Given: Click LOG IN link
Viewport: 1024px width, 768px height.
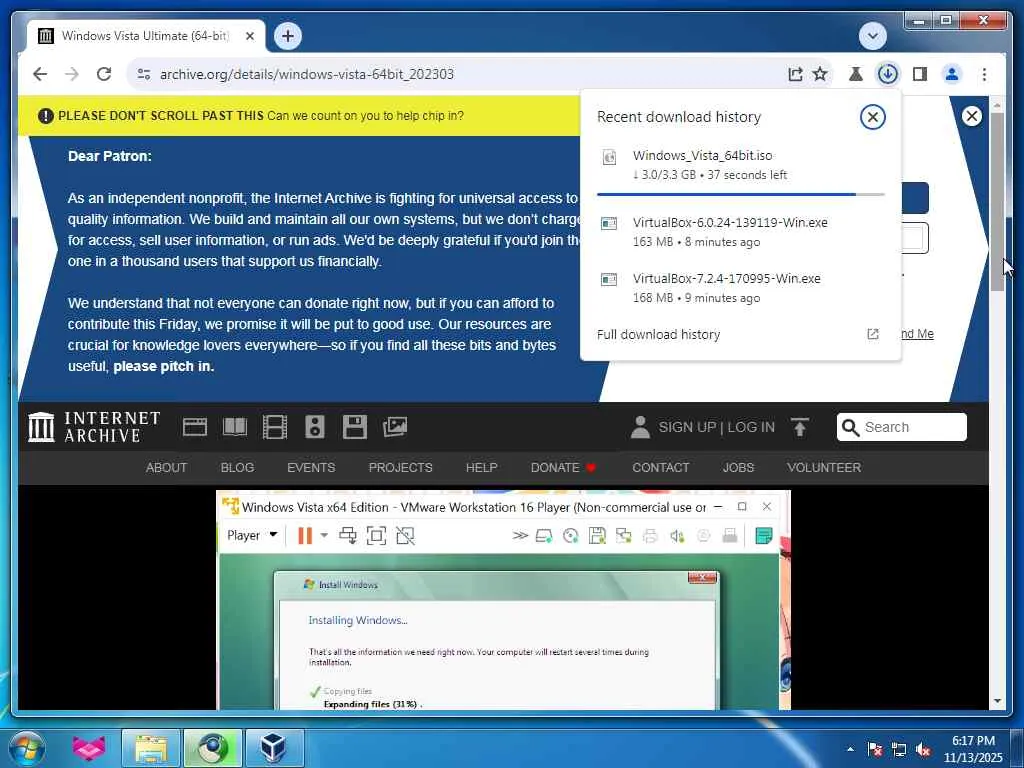Looking at the screenshot, I should click(x=751, y=427).
